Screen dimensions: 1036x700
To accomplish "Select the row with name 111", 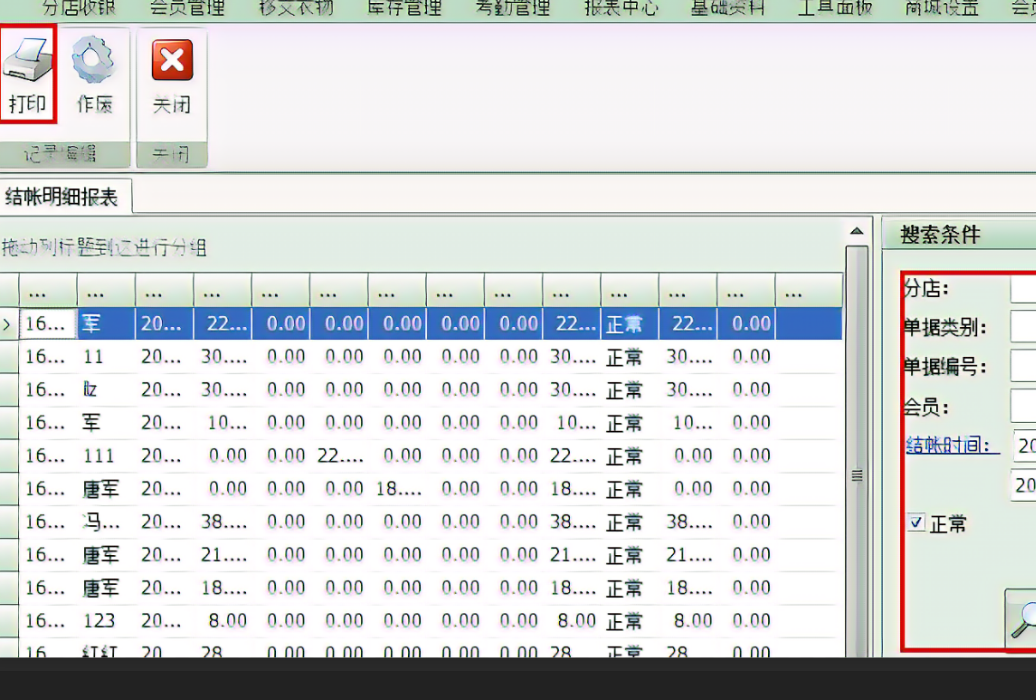I will point(99,456).
